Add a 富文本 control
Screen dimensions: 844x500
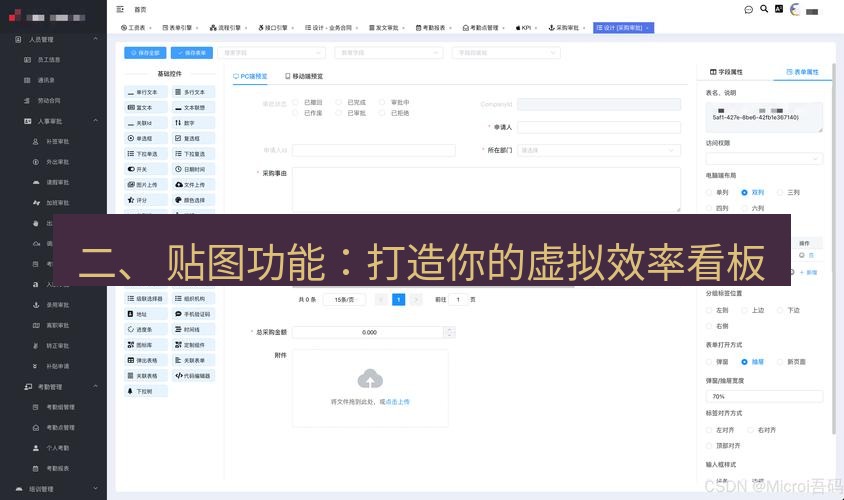coord(146,108)
